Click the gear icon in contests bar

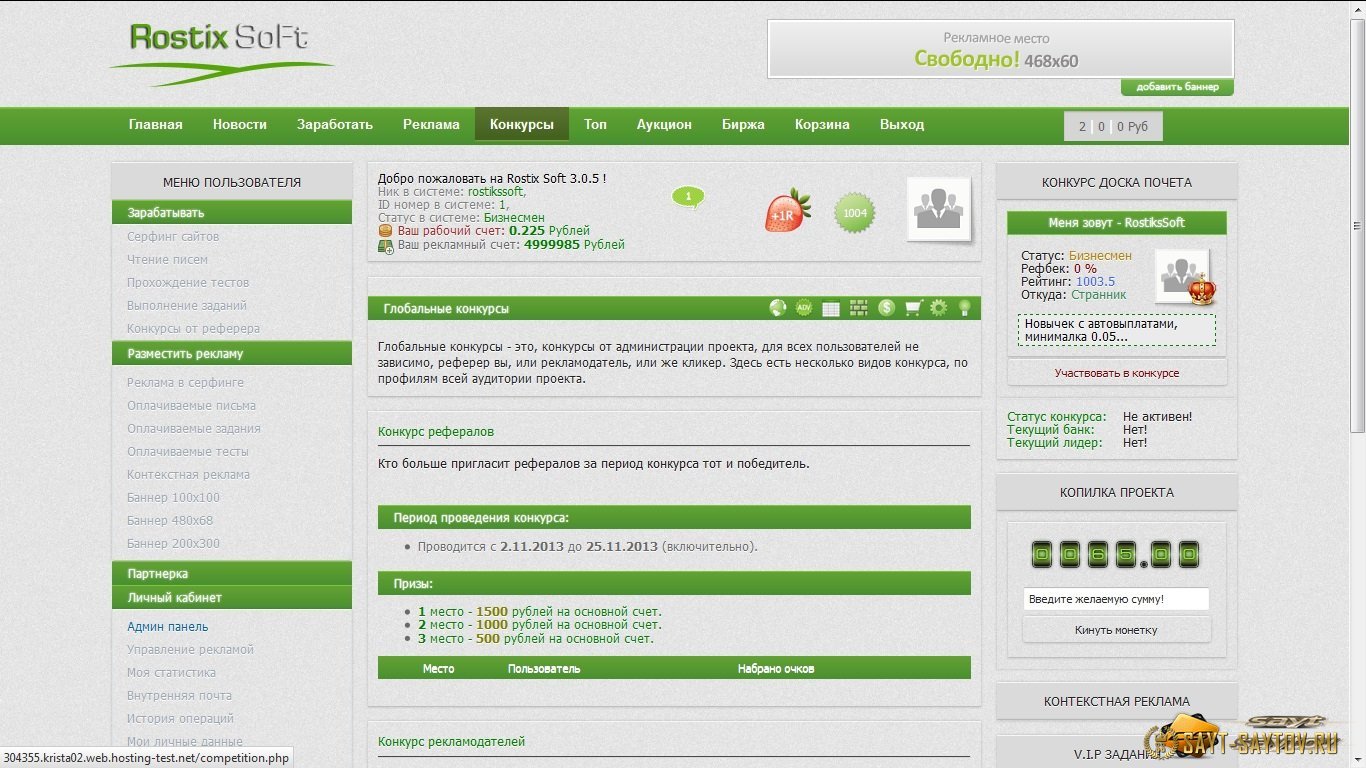(x=938, y=308)
